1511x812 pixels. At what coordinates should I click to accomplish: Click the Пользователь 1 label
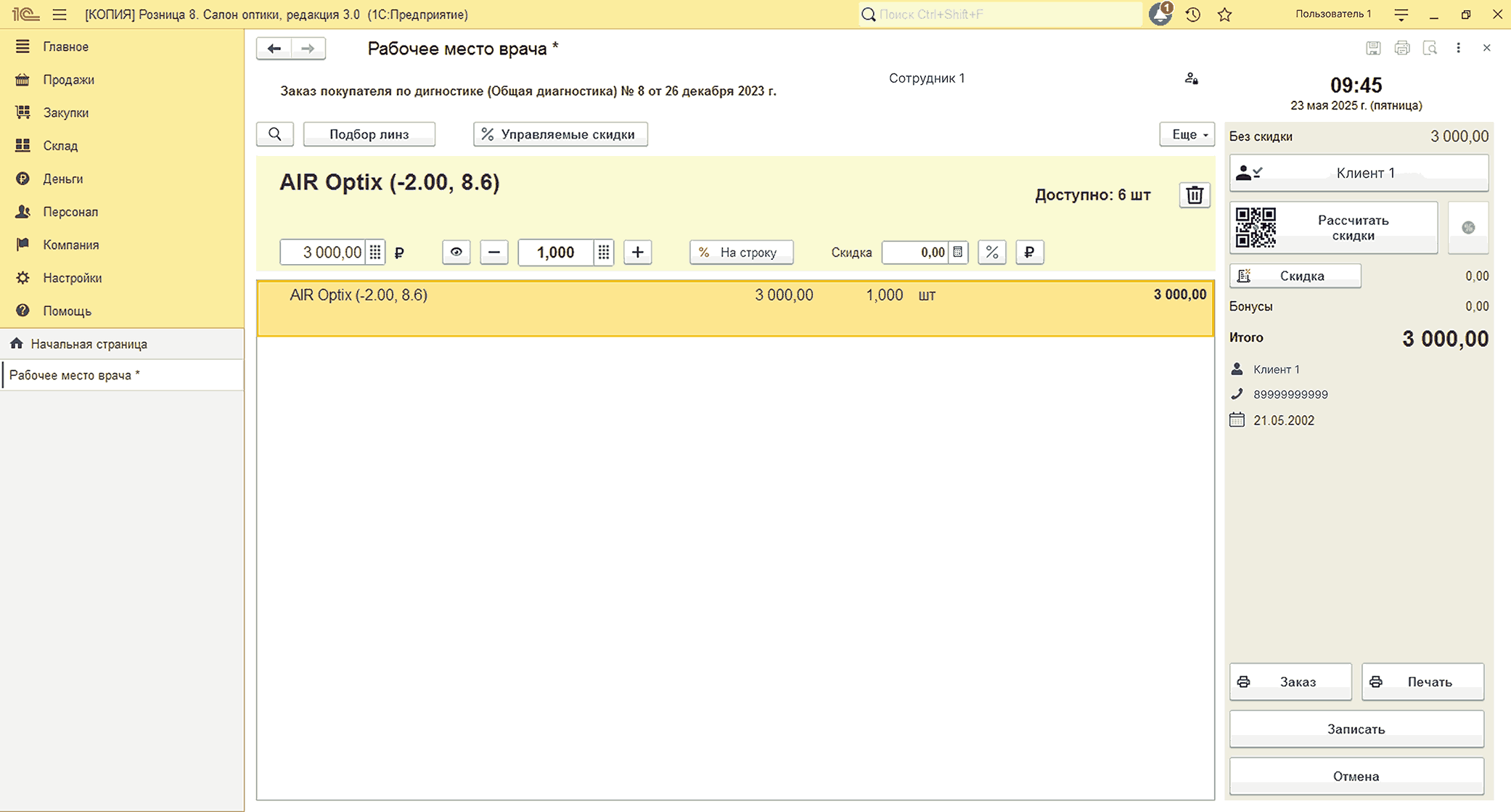click(1333, 15)
